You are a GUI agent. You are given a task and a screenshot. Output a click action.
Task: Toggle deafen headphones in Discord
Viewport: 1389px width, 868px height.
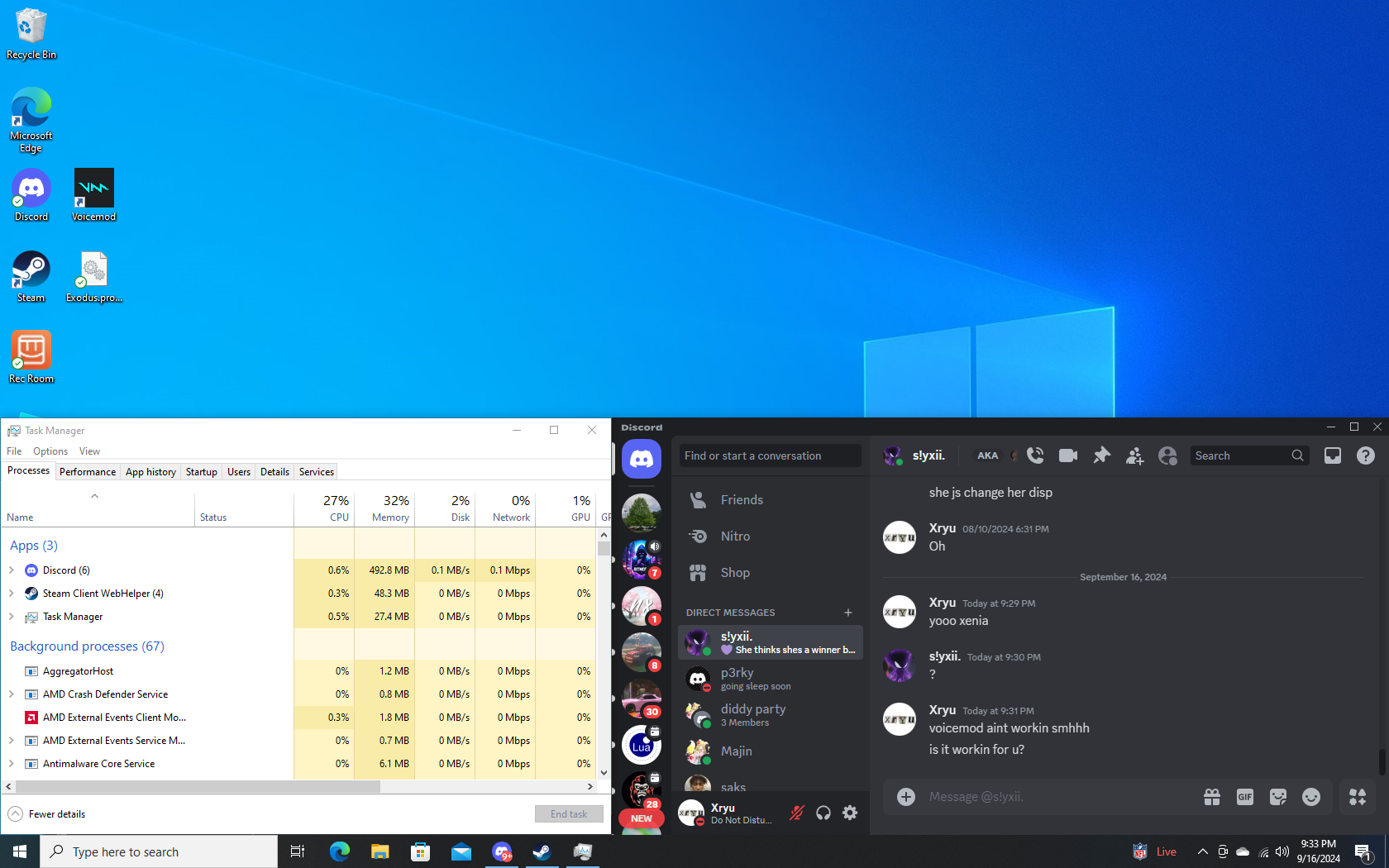click(823, 813)
